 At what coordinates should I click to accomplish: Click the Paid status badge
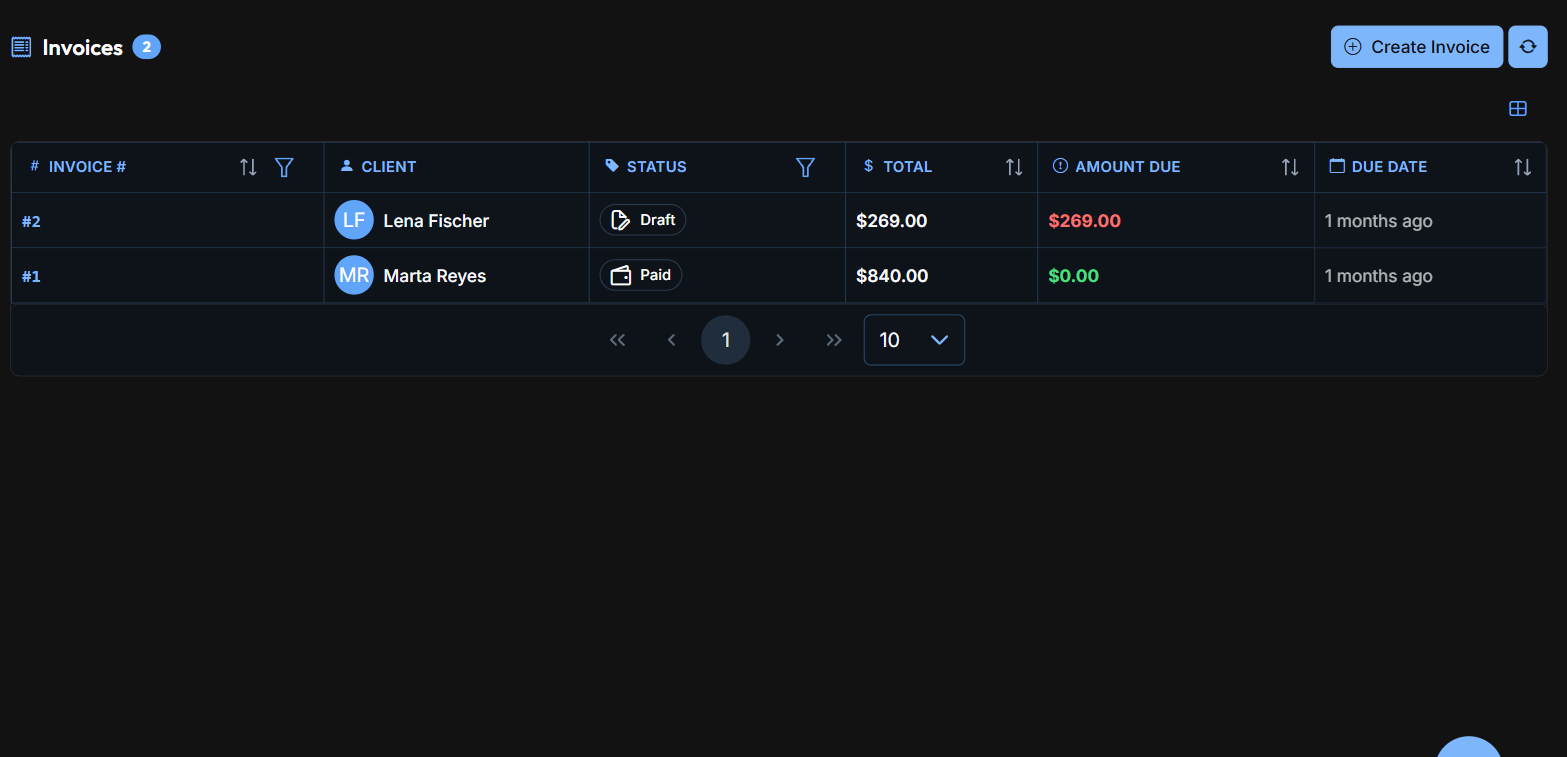point(641,275)
